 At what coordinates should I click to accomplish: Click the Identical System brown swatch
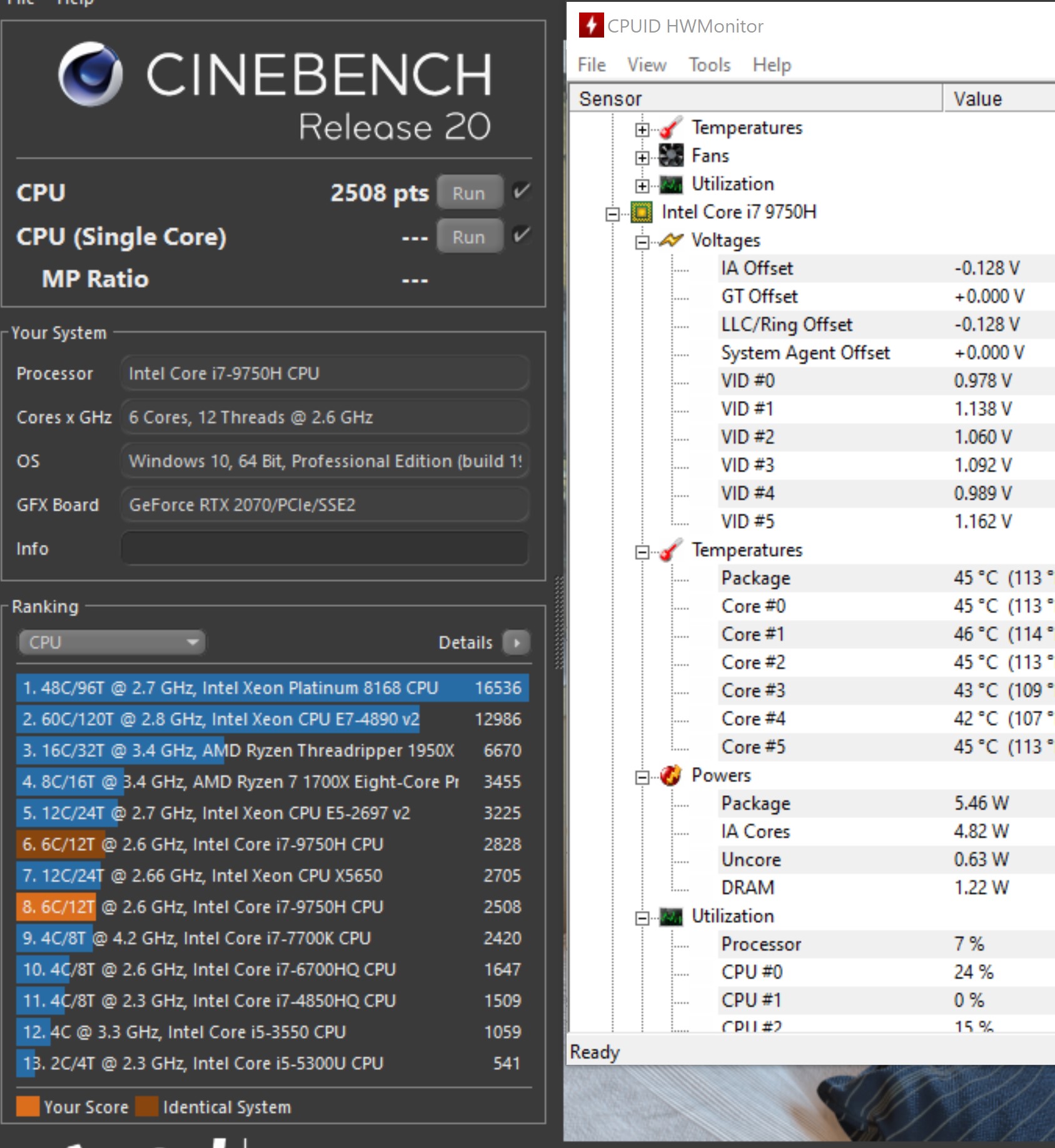coord(146,1107)
